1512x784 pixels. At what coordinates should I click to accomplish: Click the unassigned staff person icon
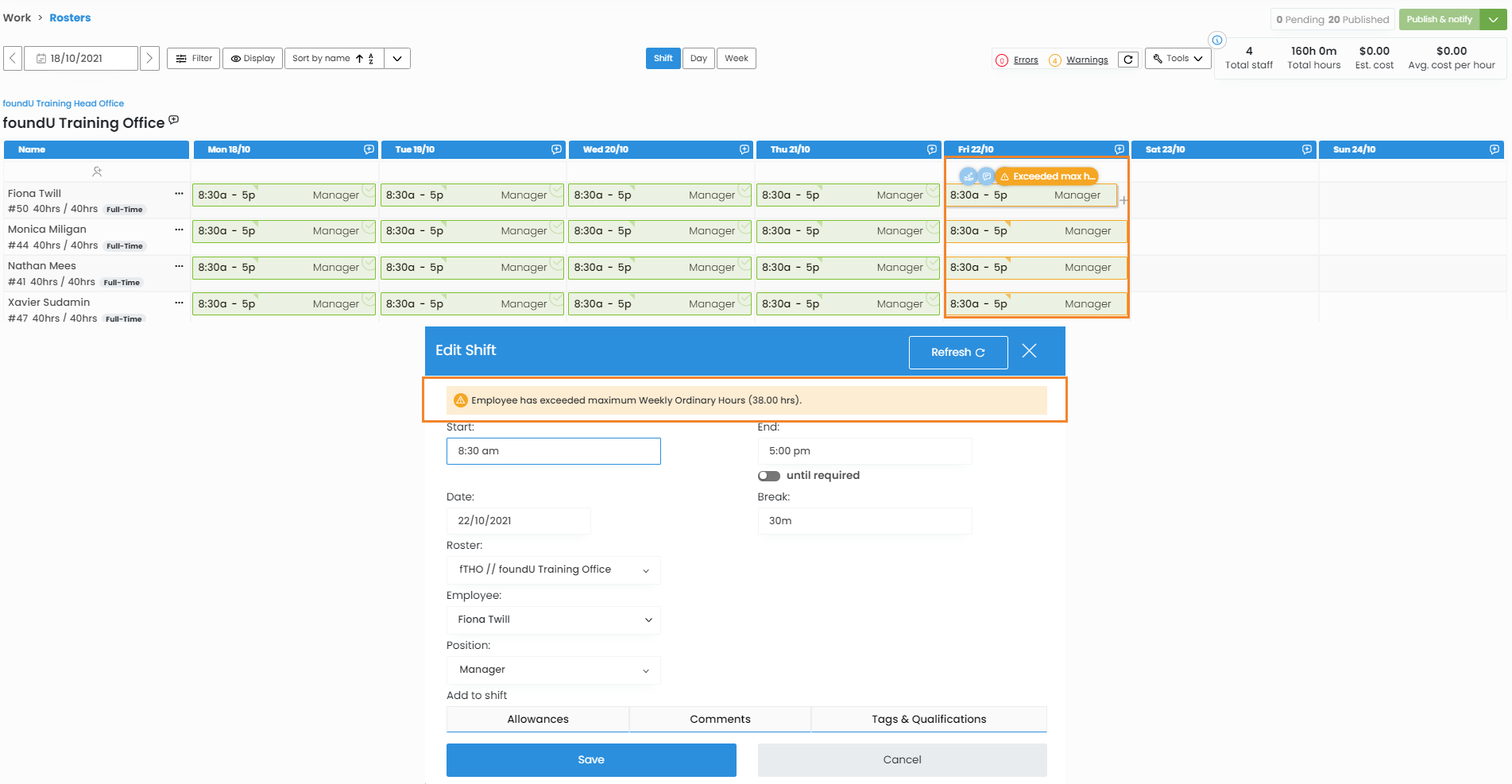tap(97, 172)
